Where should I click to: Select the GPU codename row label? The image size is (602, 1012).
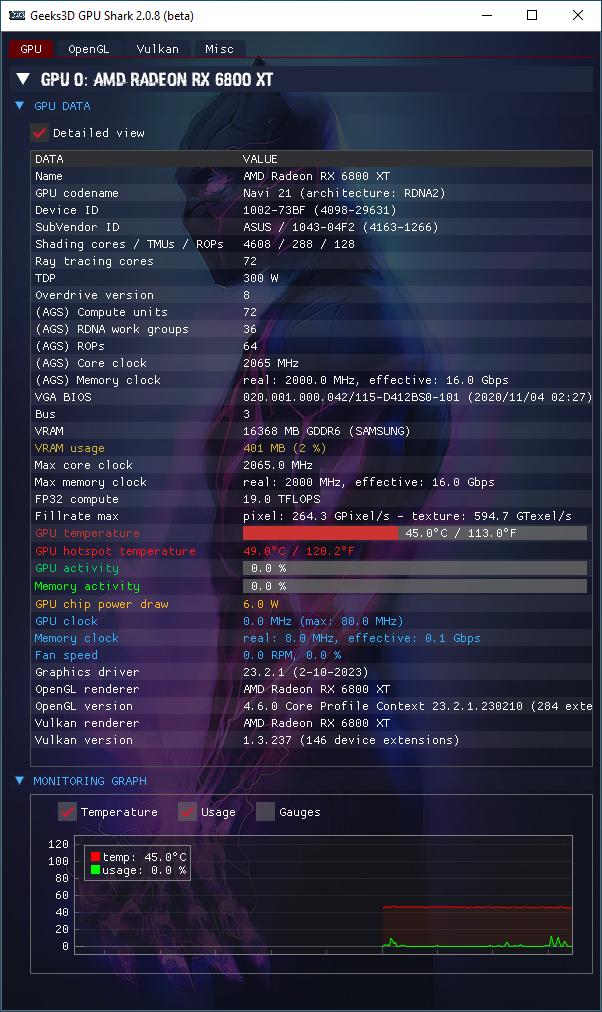tap(77, 193)
